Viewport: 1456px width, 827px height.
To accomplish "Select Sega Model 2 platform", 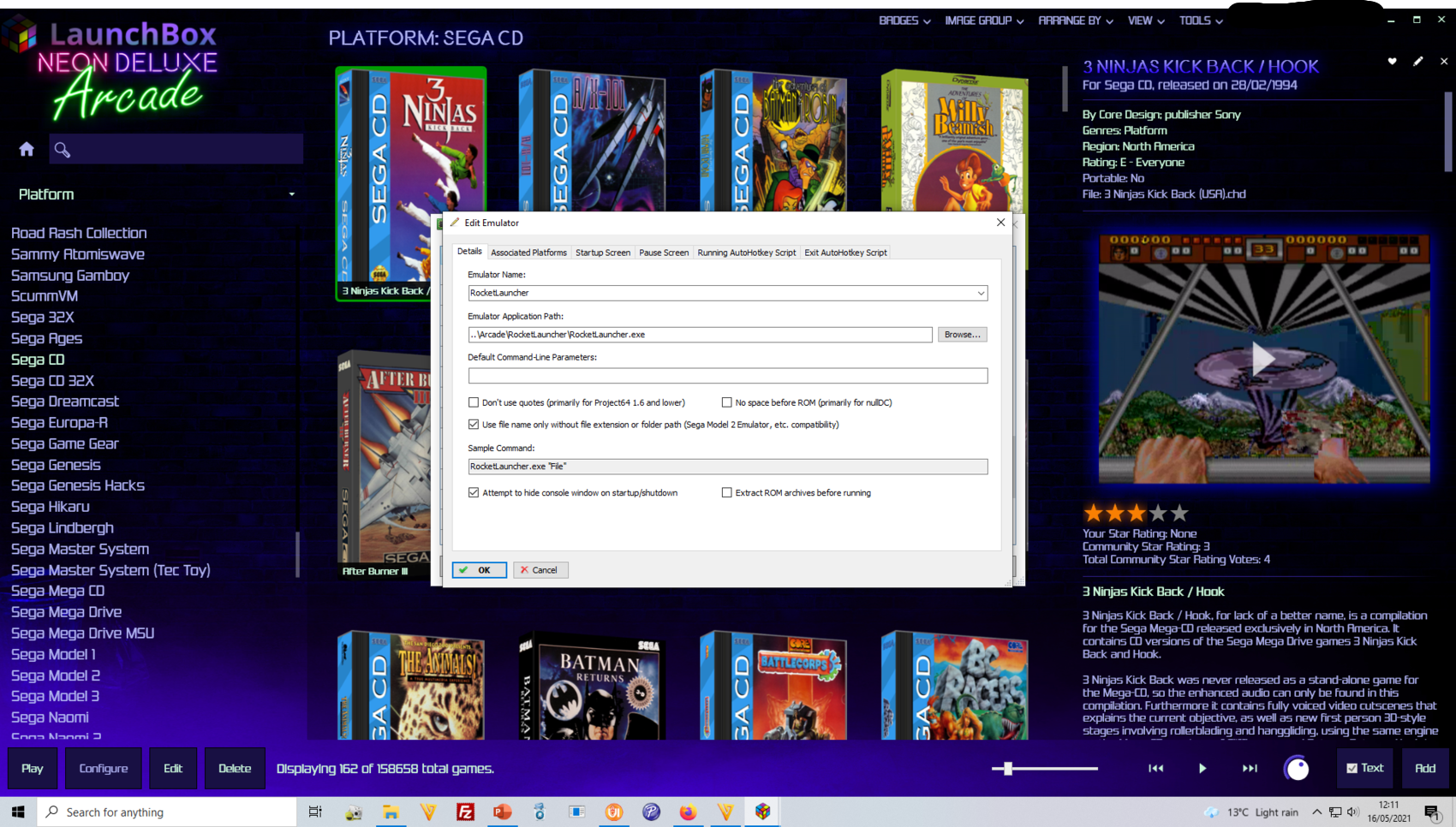I will 56,675.
